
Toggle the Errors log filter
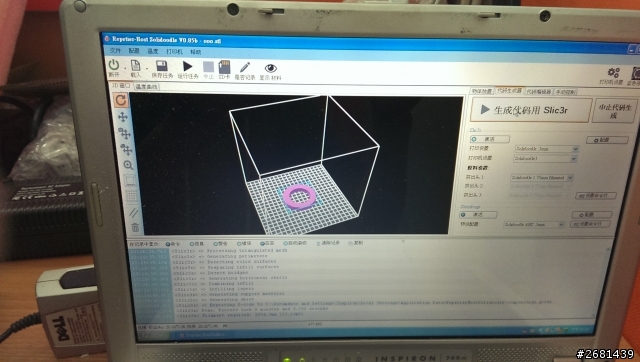pos(244,243)
